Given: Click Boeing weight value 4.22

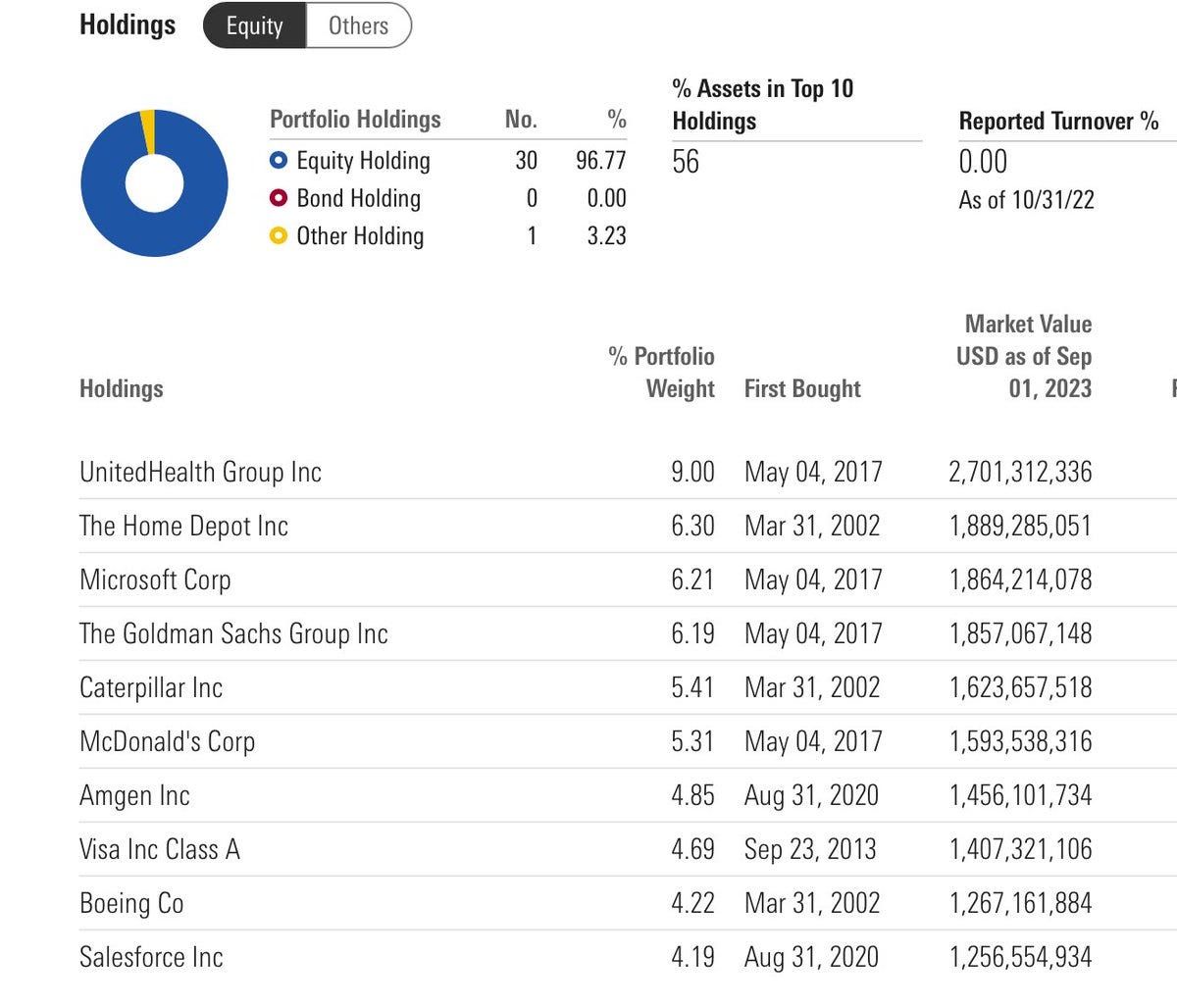Looking at the screenshot, I should (692, 903).
